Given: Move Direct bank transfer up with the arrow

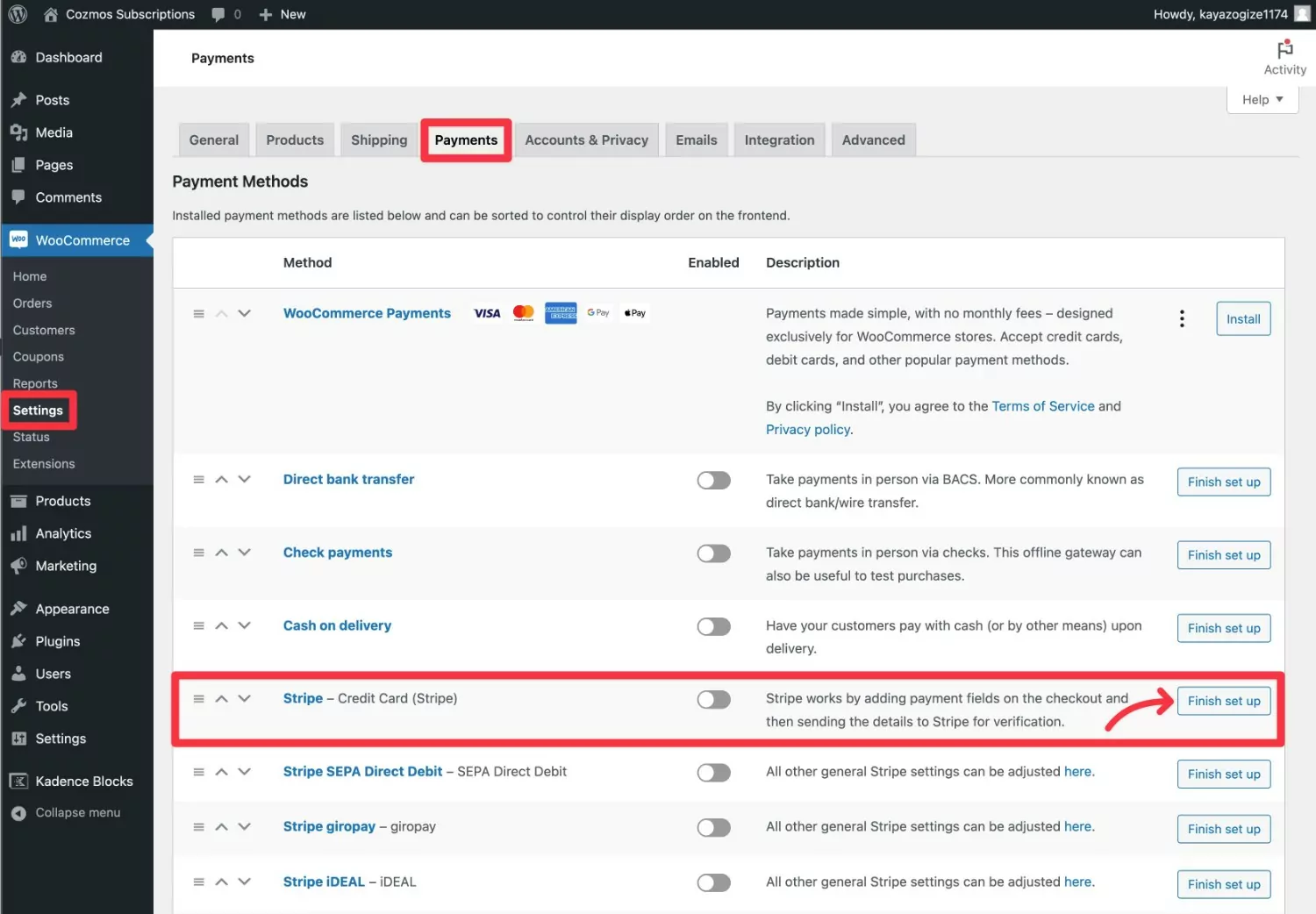Looking at the screenshot, I should 222,480.
